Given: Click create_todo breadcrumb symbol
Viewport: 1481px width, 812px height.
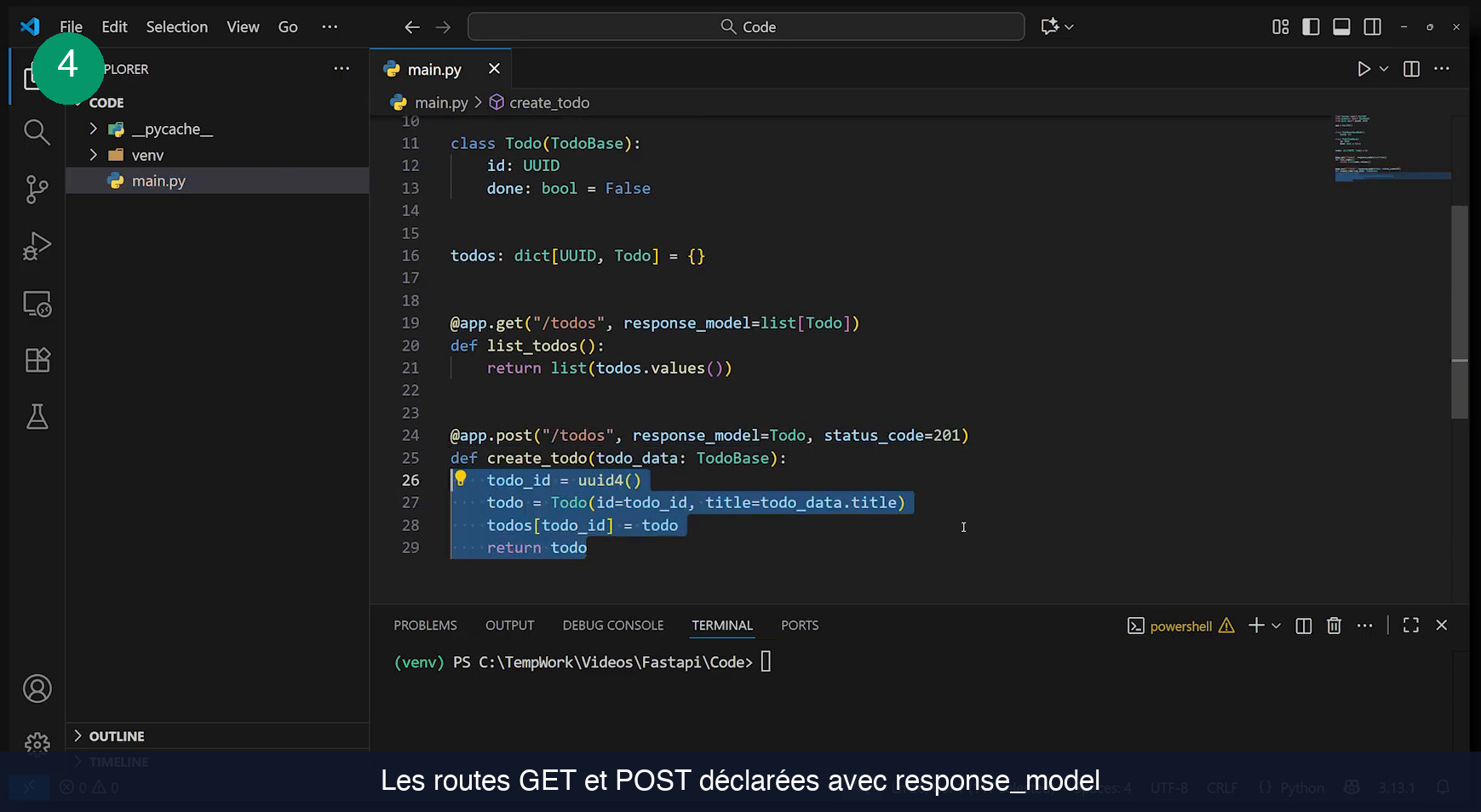Looking at the screenshot, I should point(549,103).
